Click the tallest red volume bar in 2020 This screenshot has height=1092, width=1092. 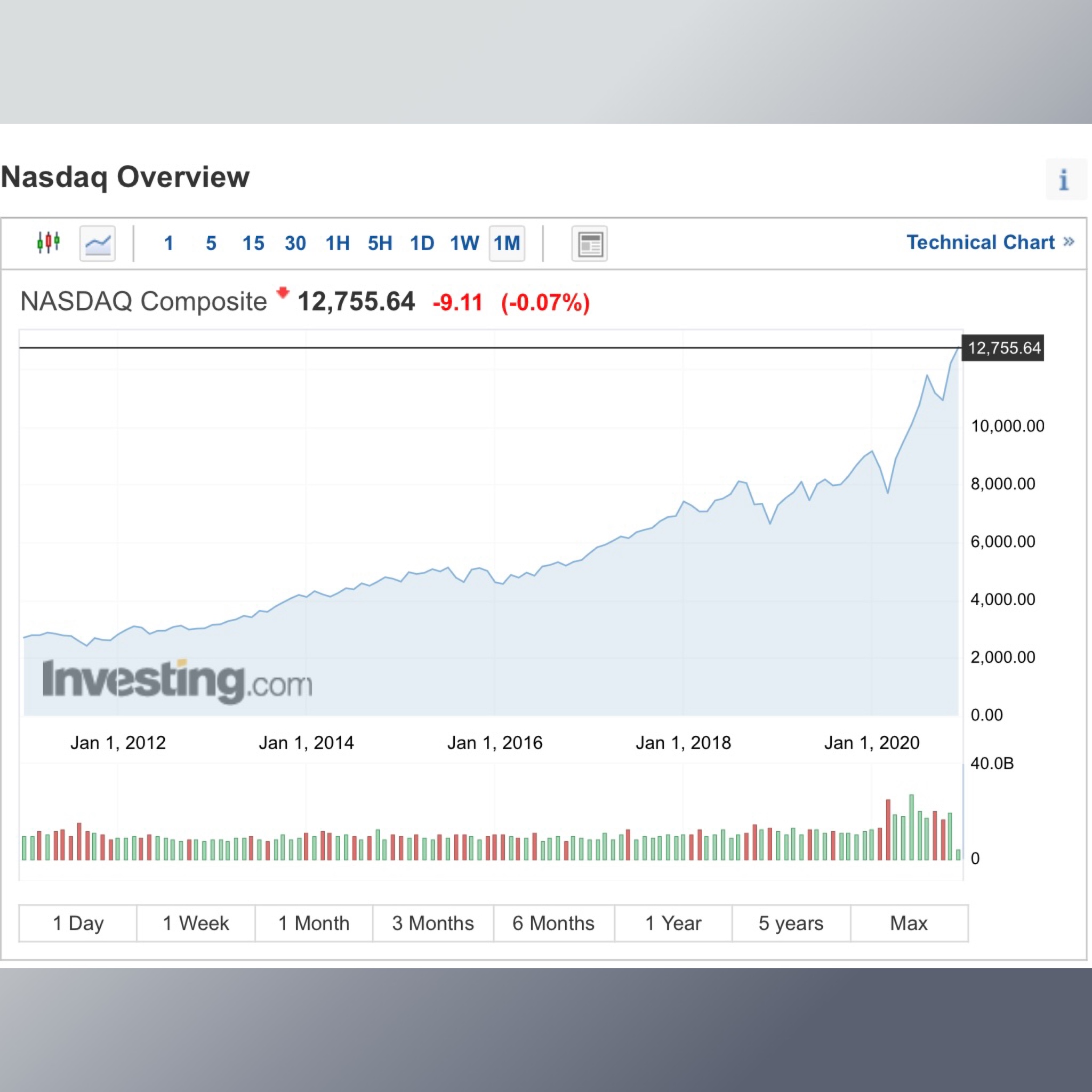888,830
